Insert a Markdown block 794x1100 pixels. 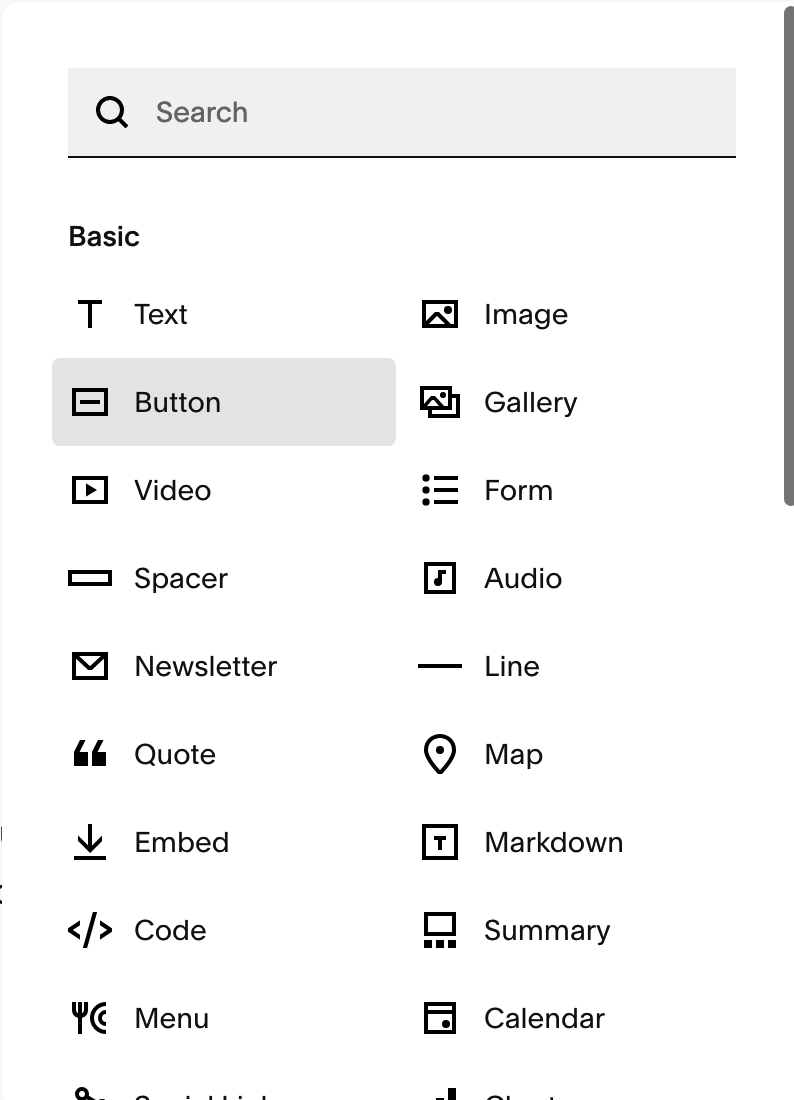[x=552, y=842]
